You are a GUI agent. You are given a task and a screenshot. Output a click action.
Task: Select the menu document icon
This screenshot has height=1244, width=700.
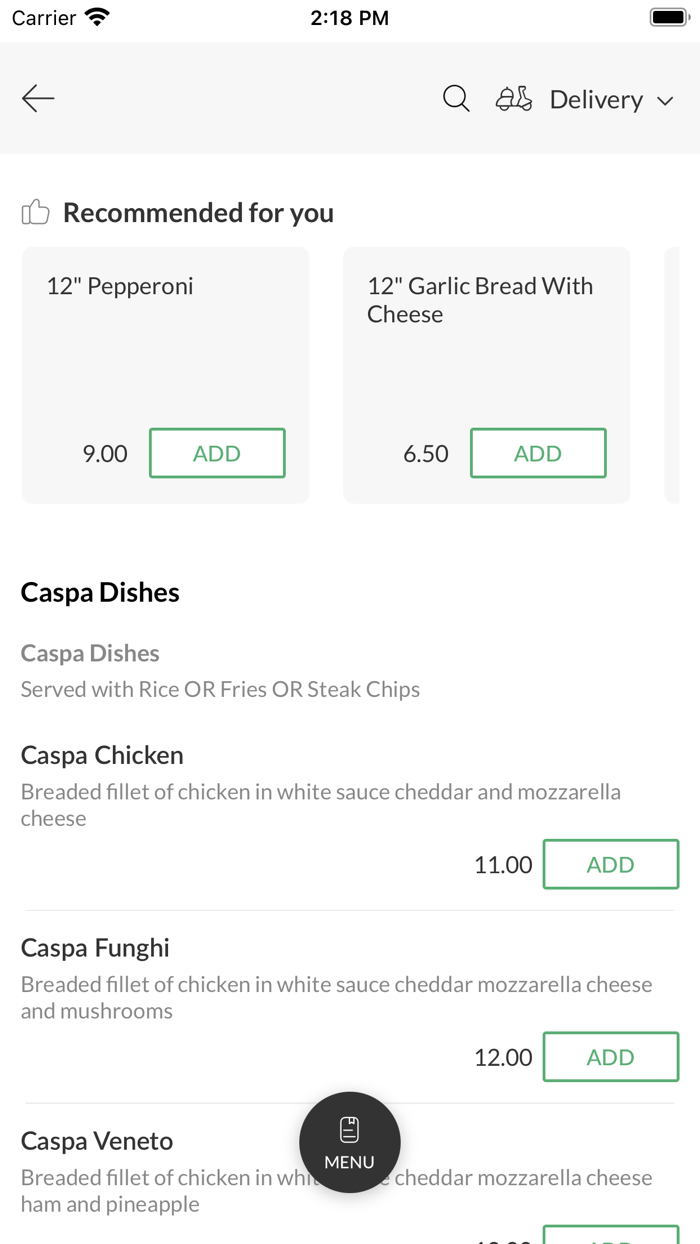(x=349, y=1127)
